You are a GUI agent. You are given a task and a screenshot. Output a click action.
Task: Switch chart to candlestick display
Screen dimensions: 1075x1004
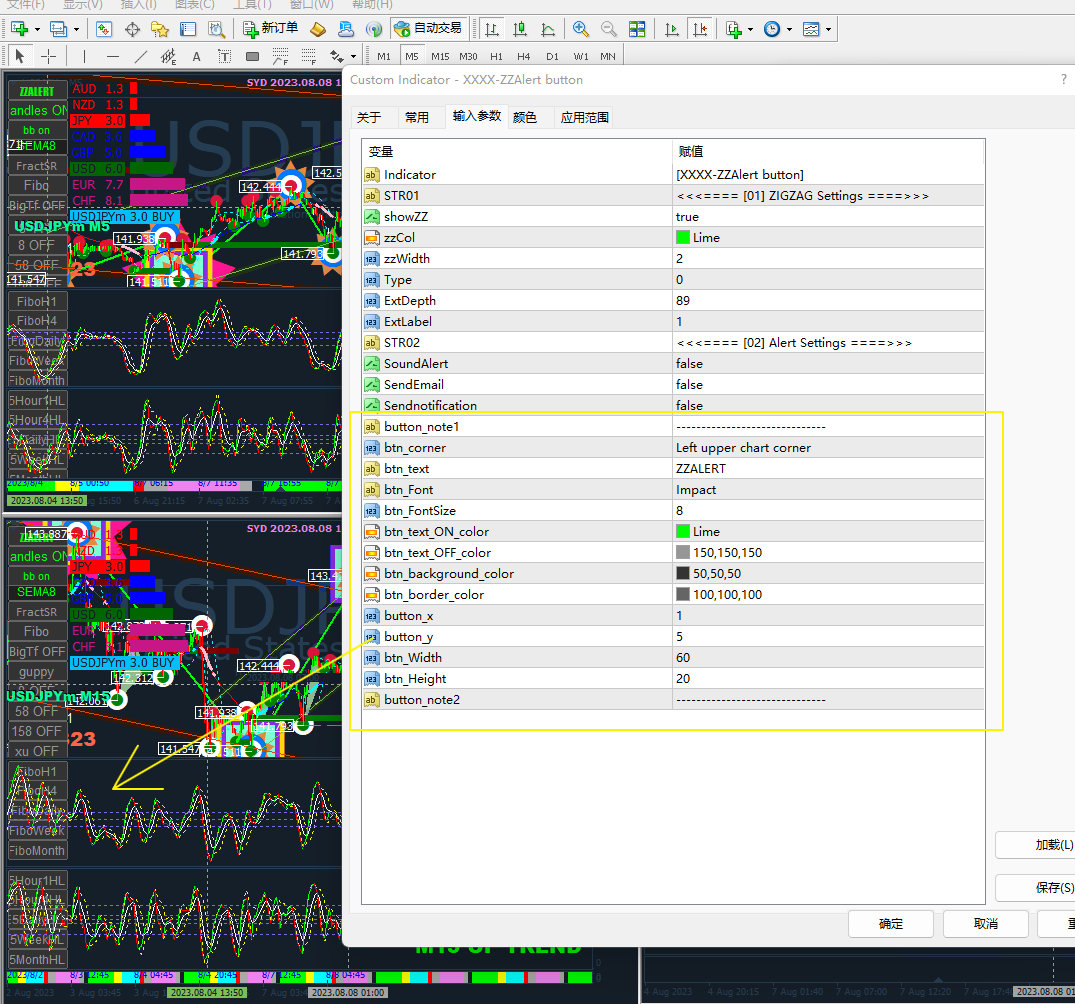(x=520, y=29)
